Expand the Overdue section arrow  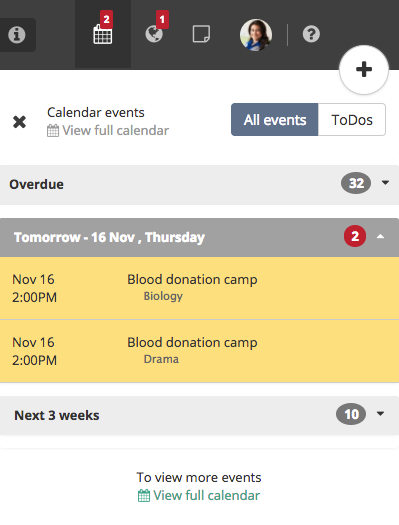(x=385, y=183)
